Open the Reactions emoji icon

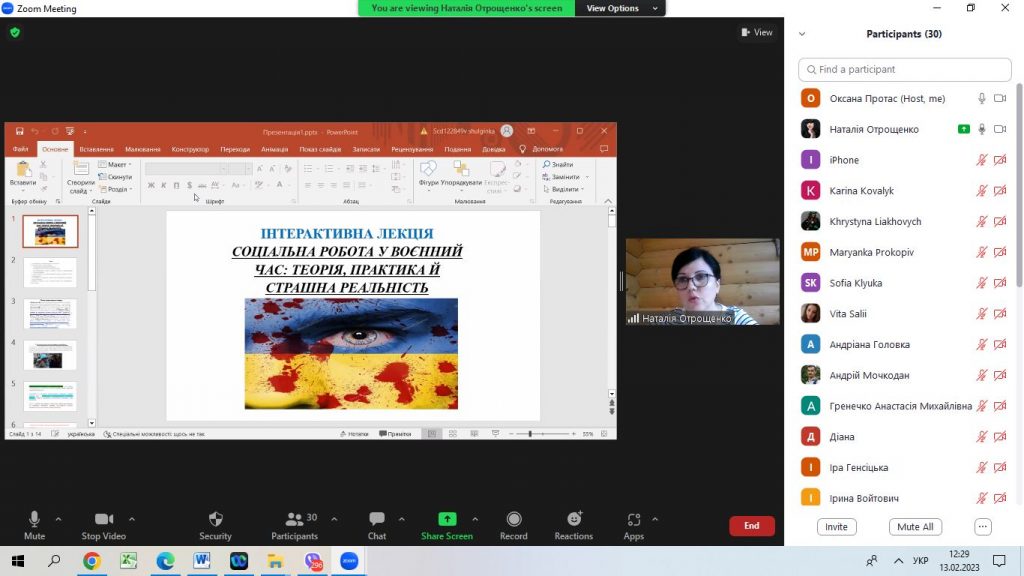pos(574,520)
